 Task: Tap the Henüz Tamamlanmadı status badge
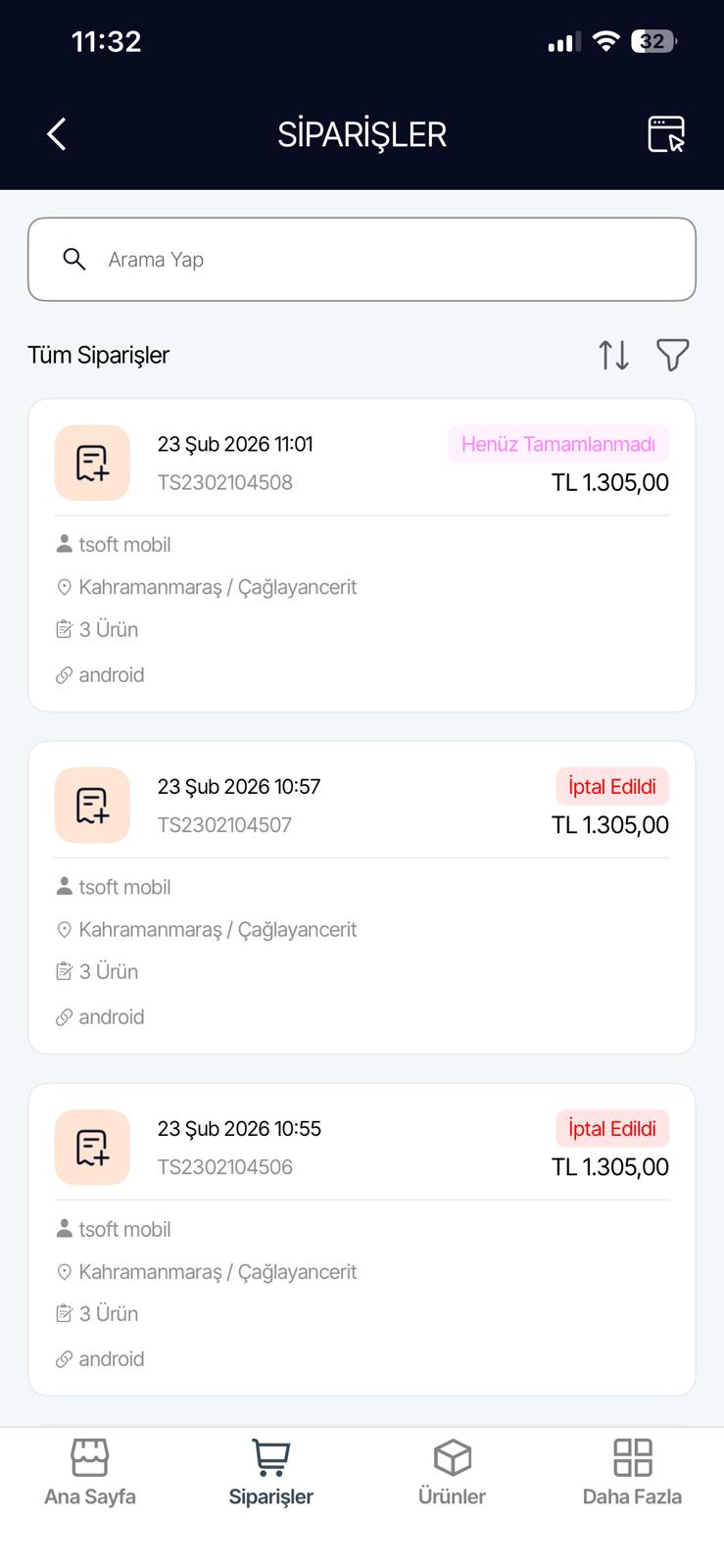(x=558, y=444)
